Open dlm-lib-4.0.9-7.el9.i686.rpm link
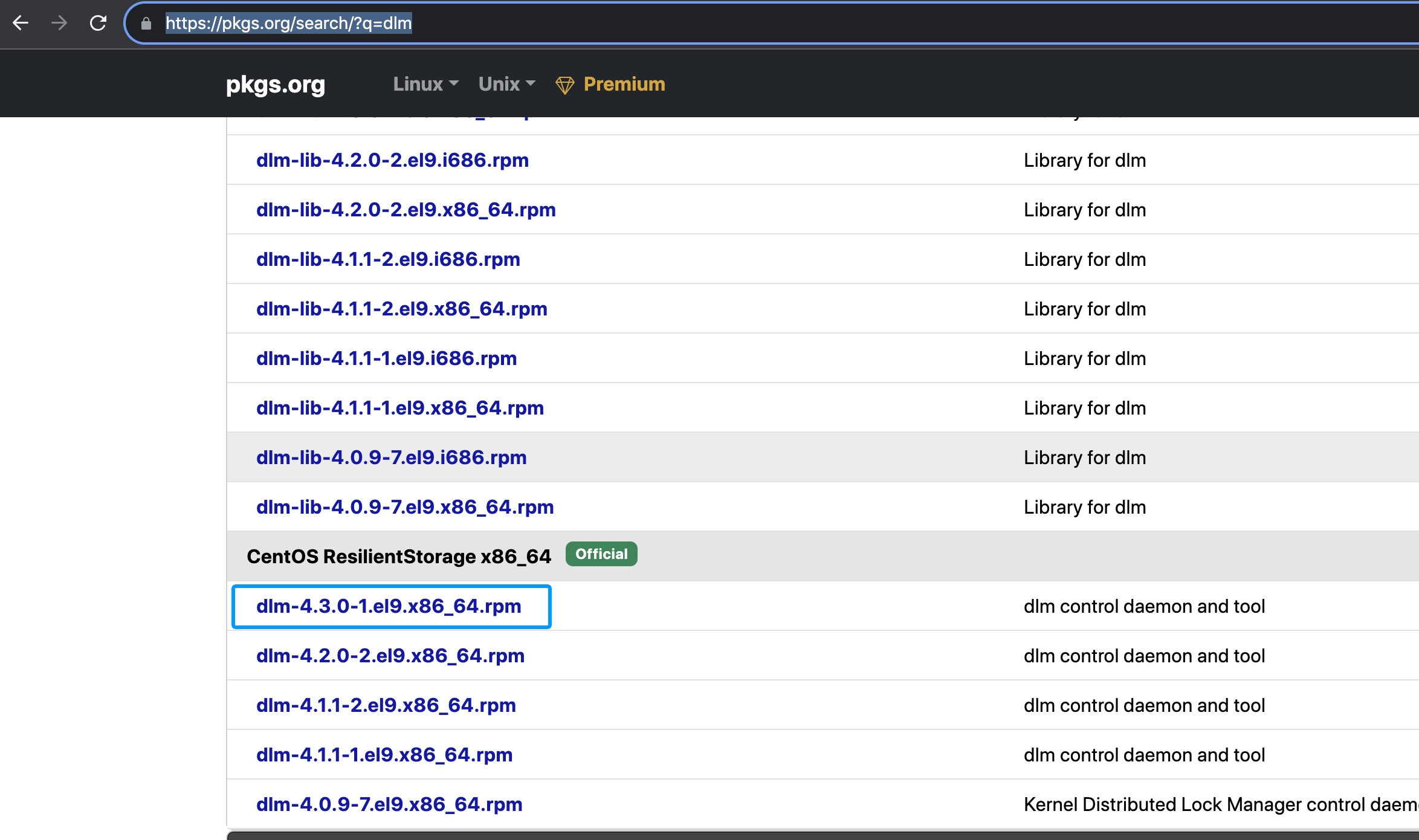1419x840 pixels. [x=391, y=457]
